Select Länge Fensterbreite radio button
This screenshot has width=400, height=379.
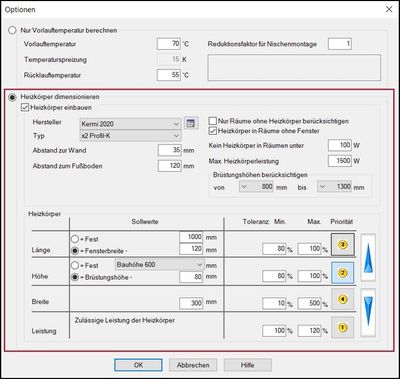pos(75,251)
